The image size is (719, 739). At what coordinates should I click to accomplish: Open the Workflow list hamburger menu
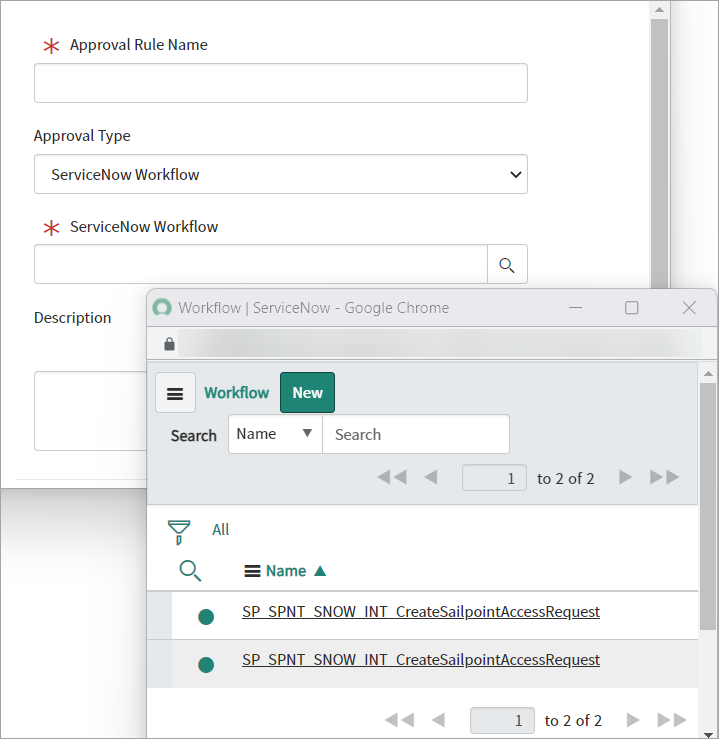click(175, 393)
